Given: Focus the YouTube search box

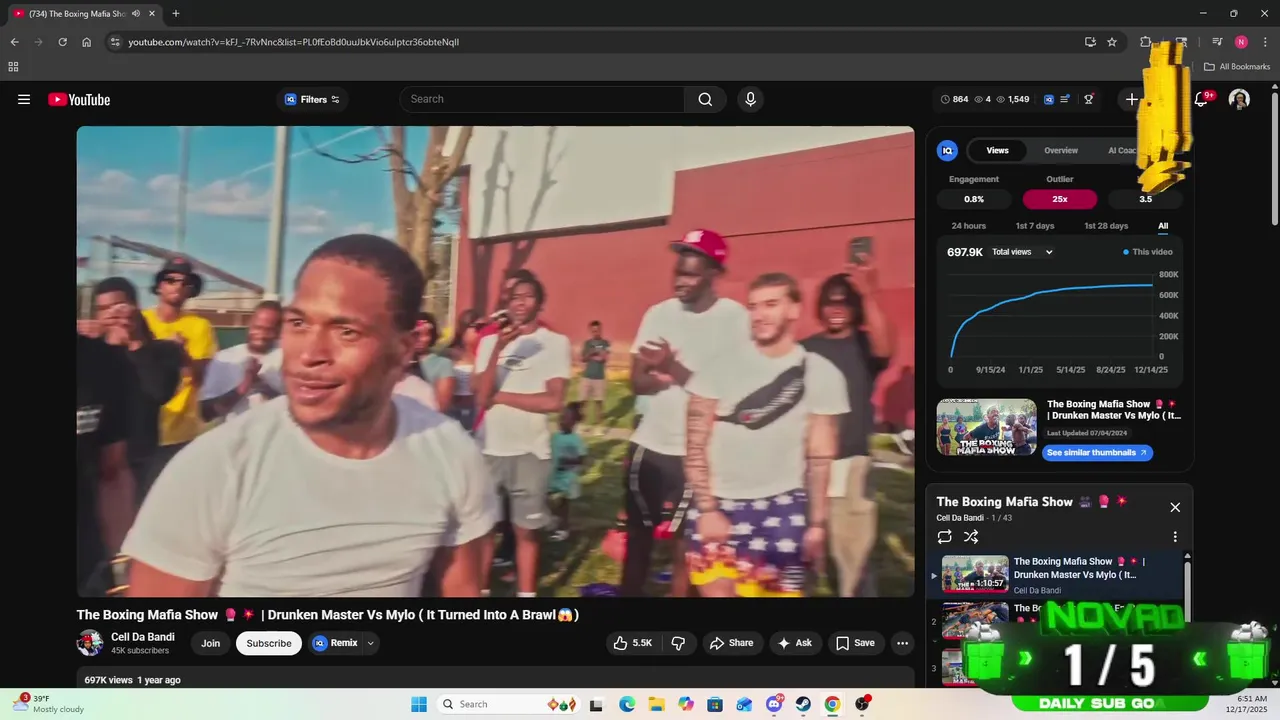Looking at the screenshot, I should click(x=542, y=99).
